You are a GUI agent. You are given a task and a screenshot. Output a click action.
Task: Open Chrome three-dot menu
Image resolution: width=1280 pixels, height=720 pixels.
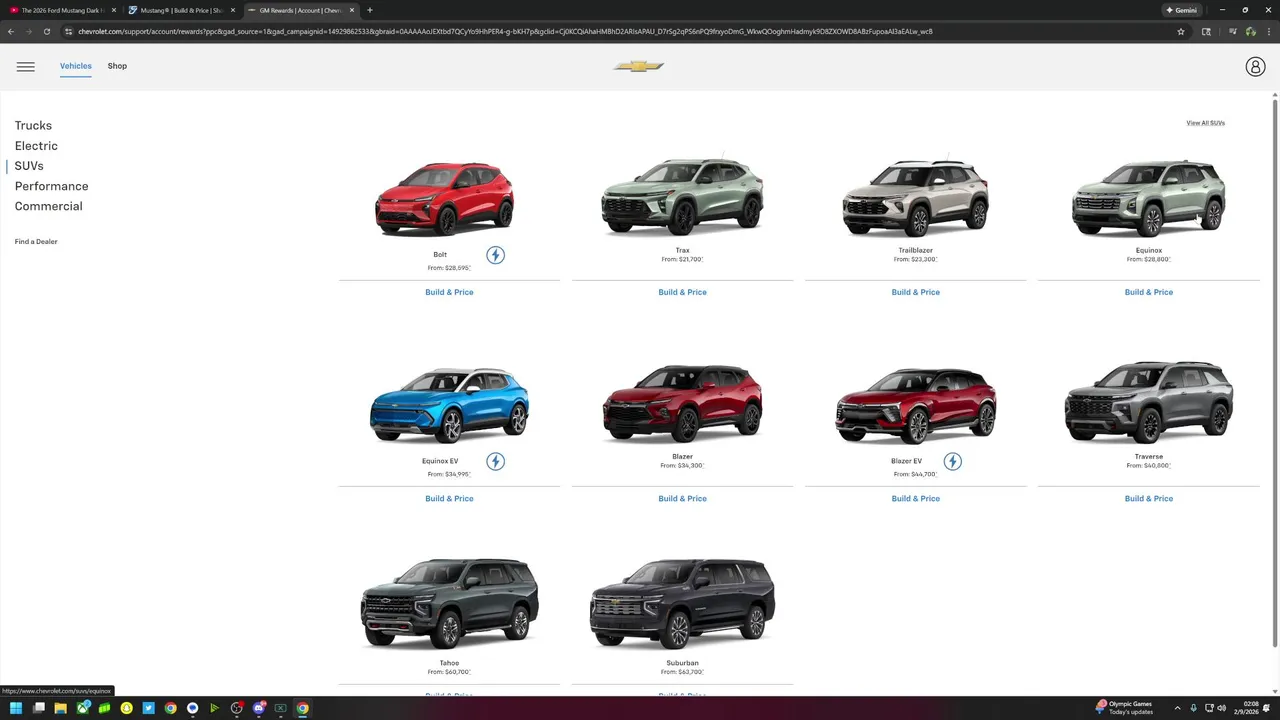1267,31
